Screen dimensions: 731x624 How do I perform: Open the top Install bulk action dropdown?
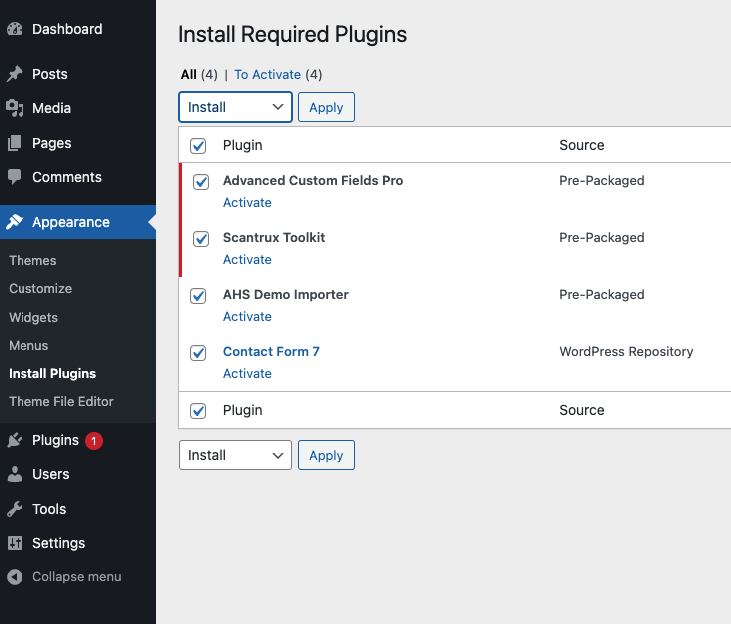pyautogui.click(x=235, y=107)
